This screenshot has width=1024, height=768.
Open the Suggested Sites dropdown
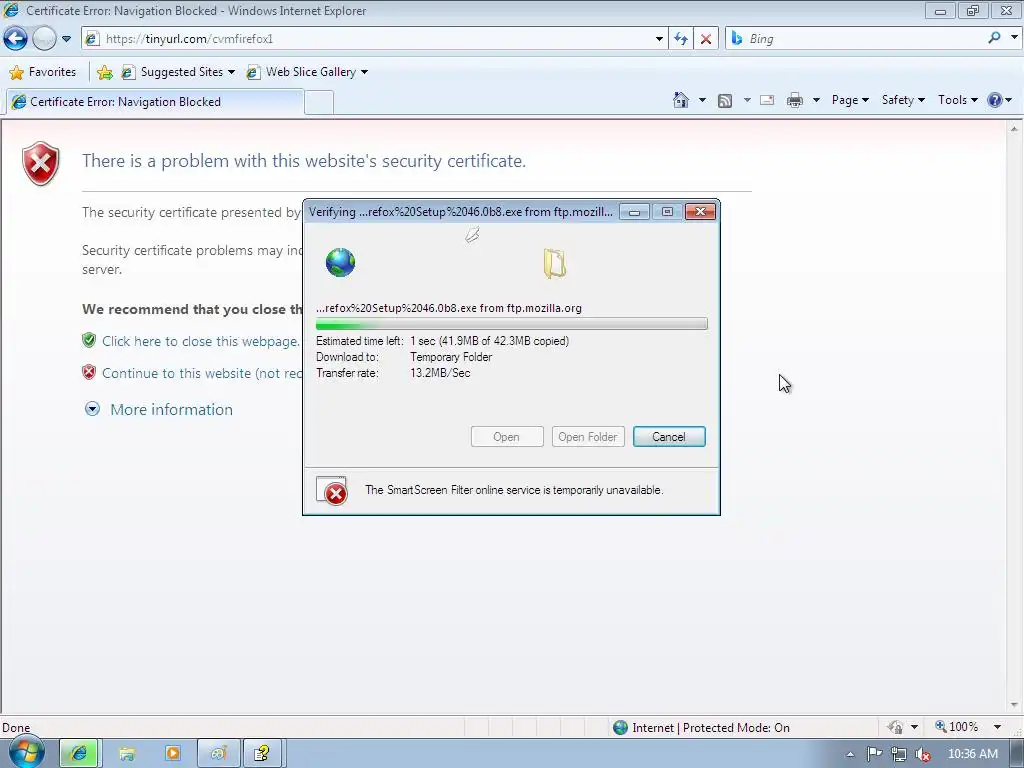coord(178,72)
